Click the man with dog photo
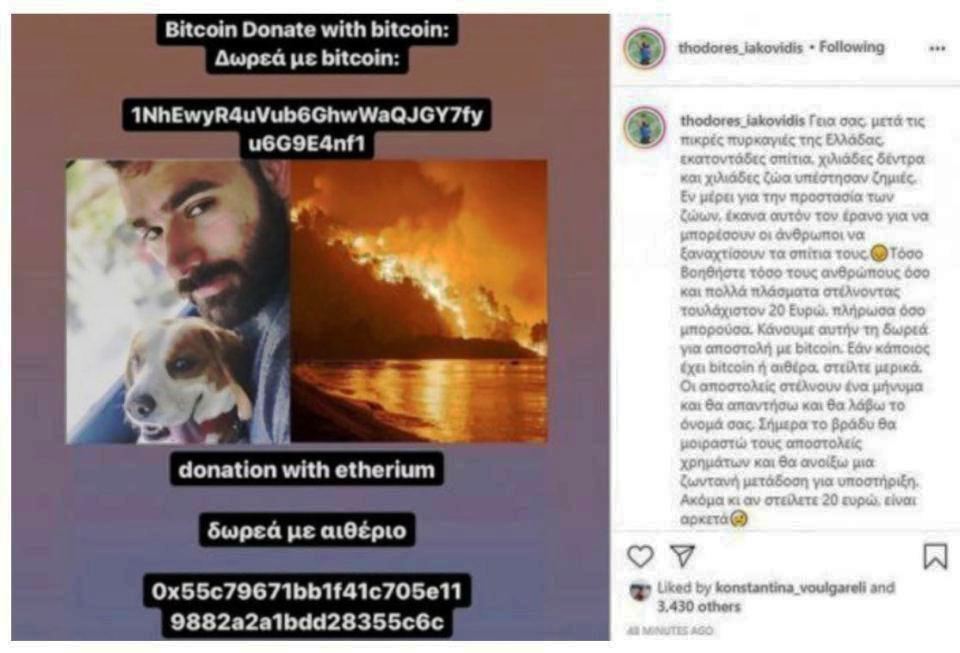 pyautogui.click(x=178, y=301)
